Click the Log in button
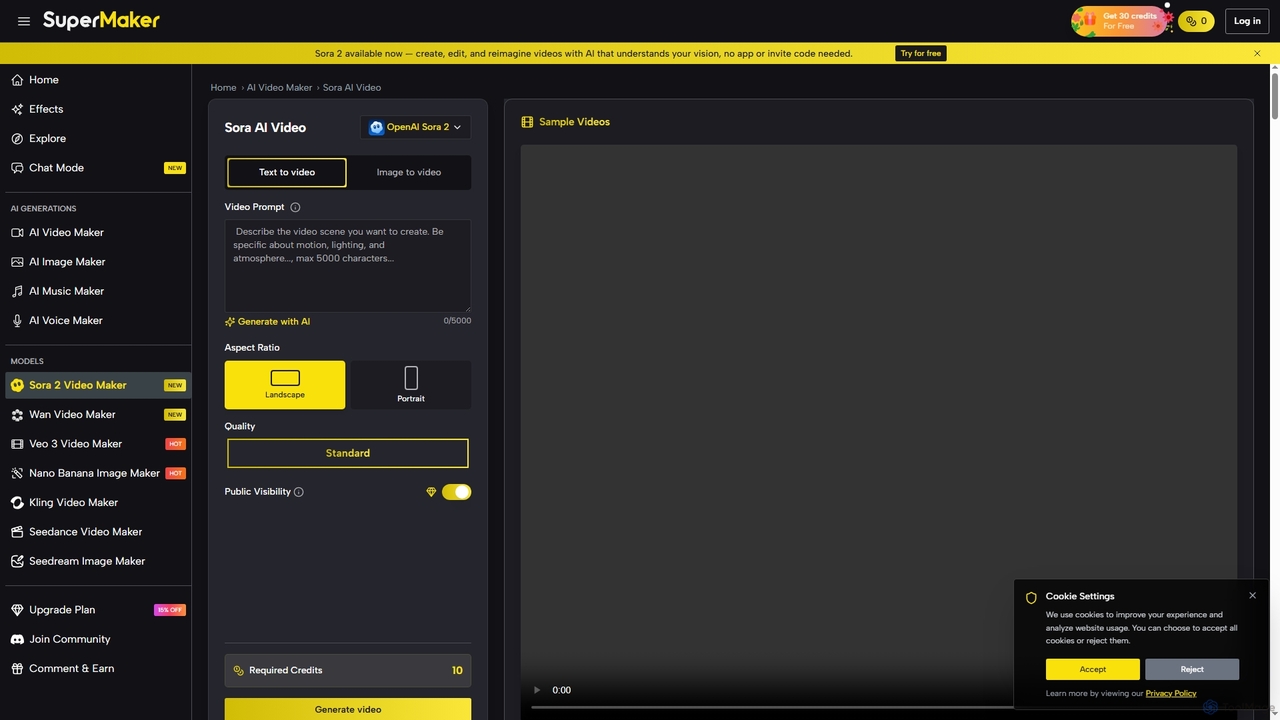The width and height of the screenshot is (1280, 720). tap(1247, 21)
